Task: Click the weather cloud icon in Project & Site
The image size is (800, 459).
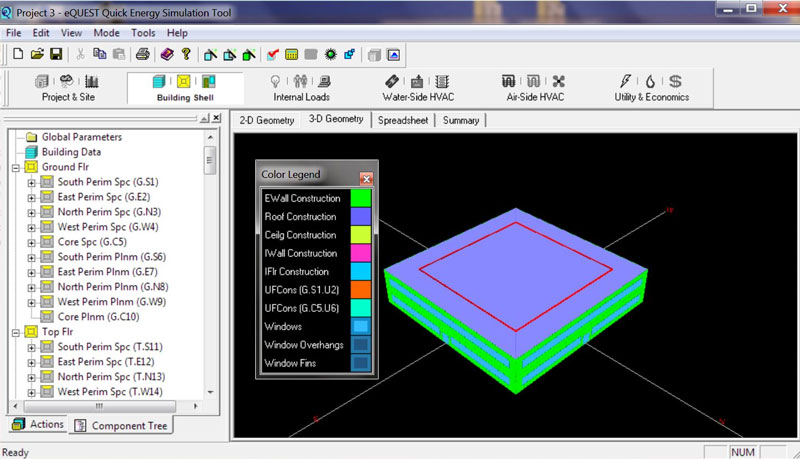Action: coord(66,81)
